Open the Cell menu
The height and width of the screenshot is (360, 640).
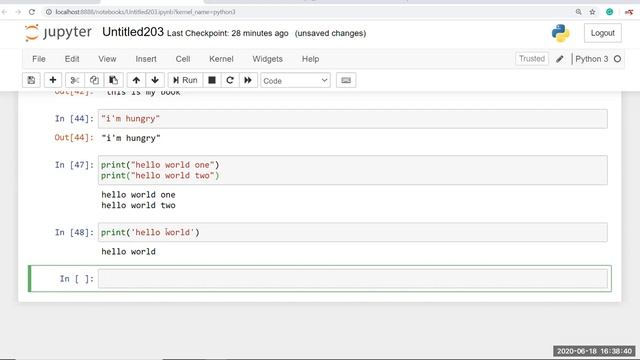(x=183, y=59)
